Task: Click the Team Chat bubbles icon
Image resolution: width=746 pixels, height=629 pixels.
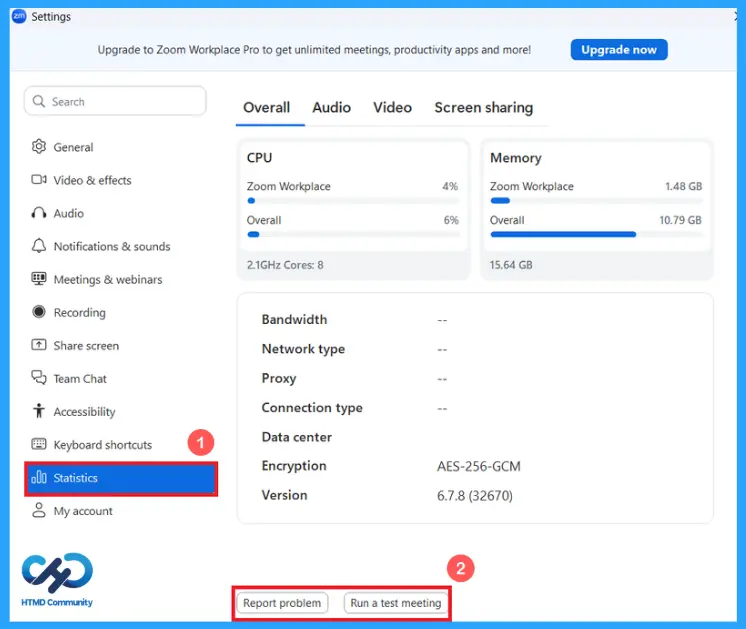Action: [x=39, y=378]
